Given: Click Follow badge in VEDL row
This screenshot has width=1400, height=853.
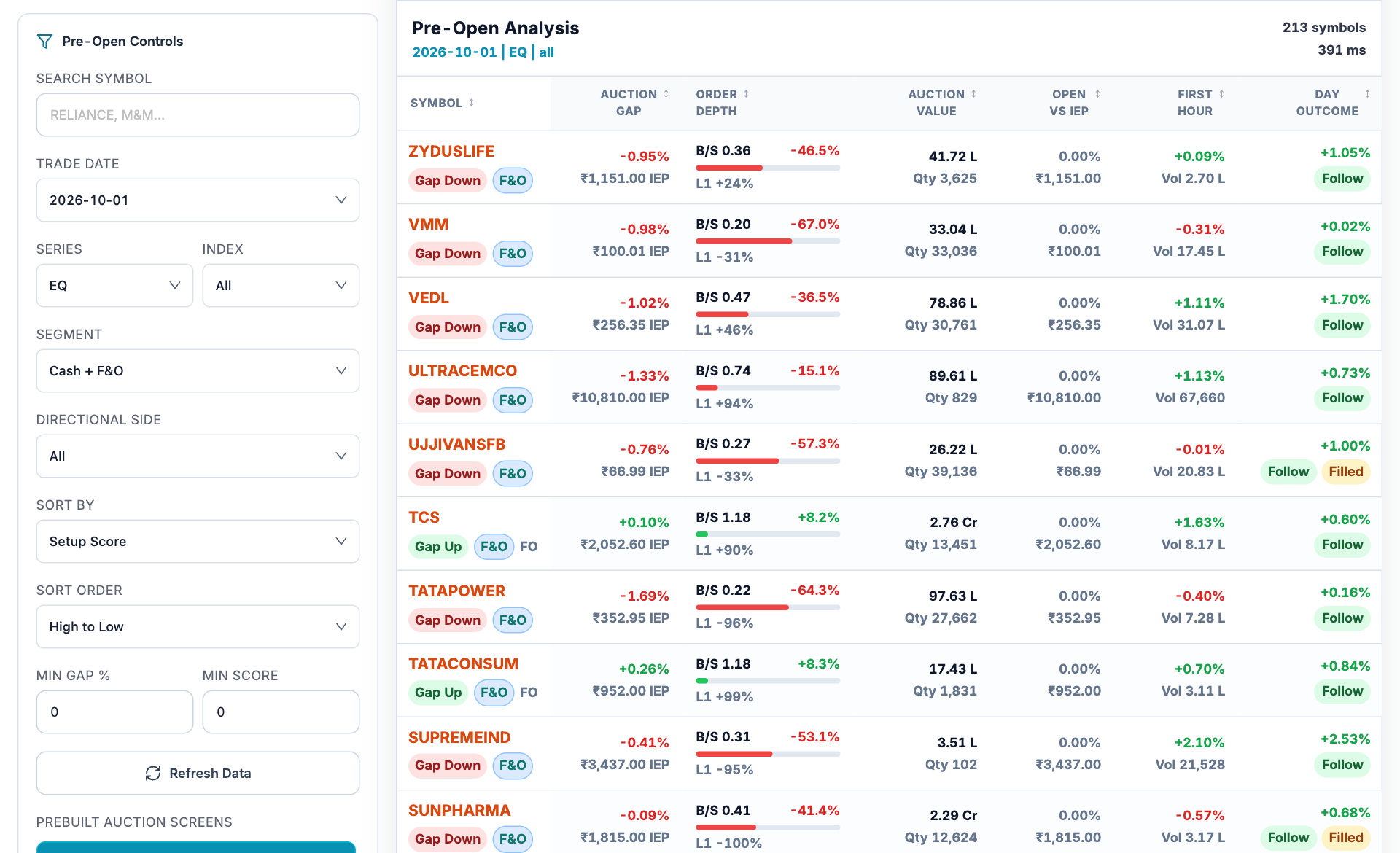Looking at the screenshot, I should [x=1342, y=325].
